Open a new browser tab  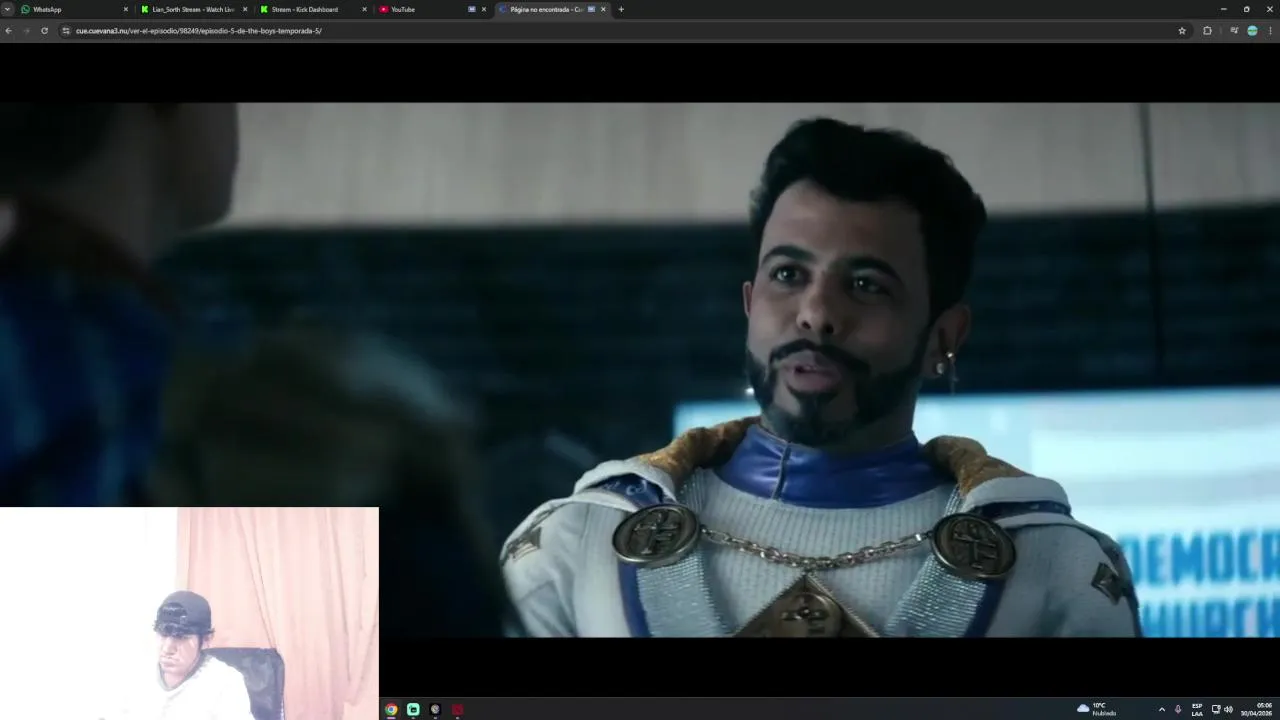pyautogui.click(x=621, y=9)
